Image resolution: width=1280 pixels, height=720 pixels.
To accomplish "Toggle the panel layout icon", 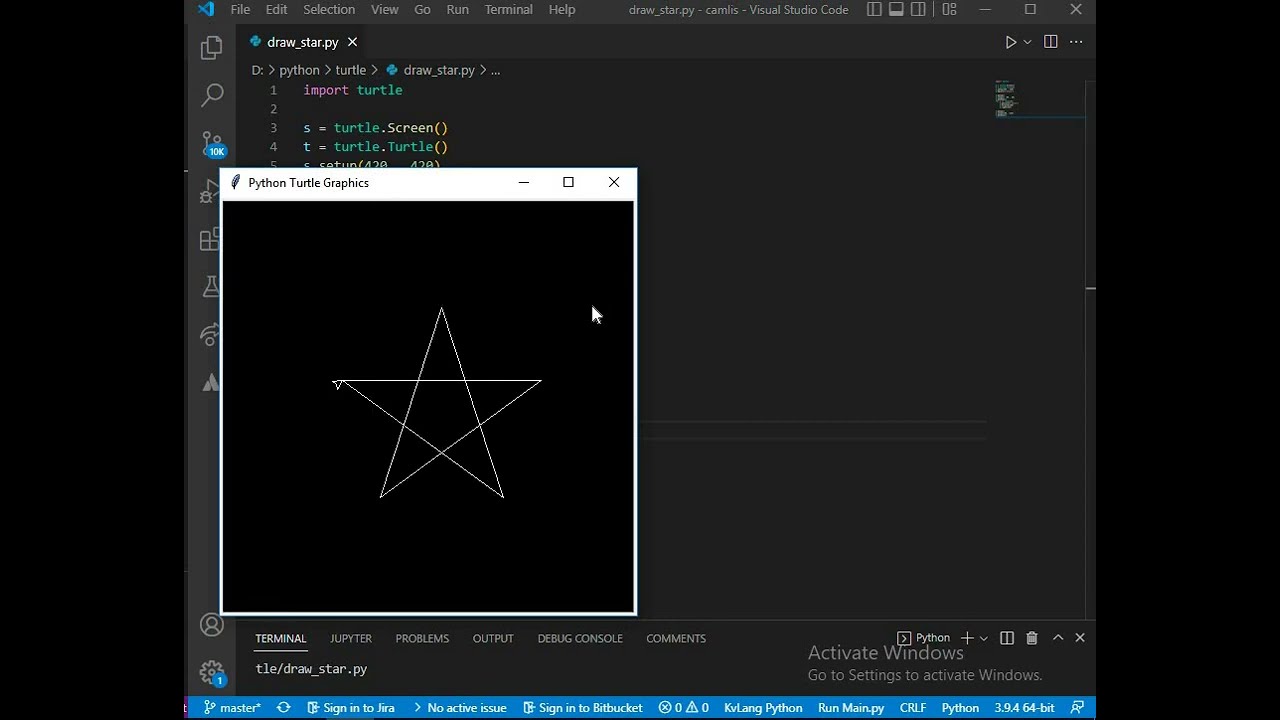I will 896,9.
